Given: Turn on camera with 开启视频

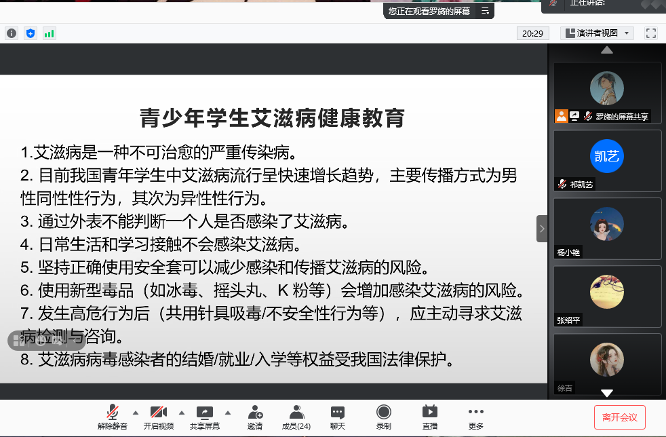Looking at the screenshot, I should (x=156, y=412).
